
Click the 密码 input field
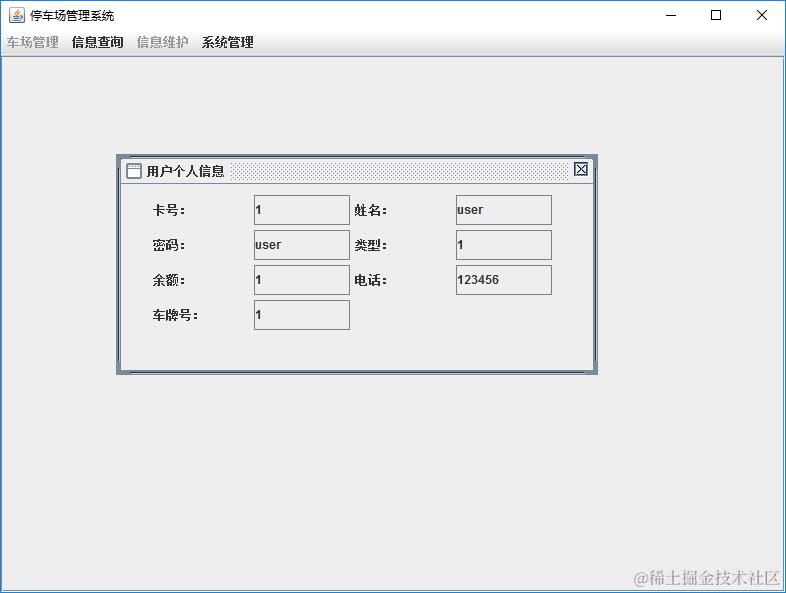tap(302, 245)
